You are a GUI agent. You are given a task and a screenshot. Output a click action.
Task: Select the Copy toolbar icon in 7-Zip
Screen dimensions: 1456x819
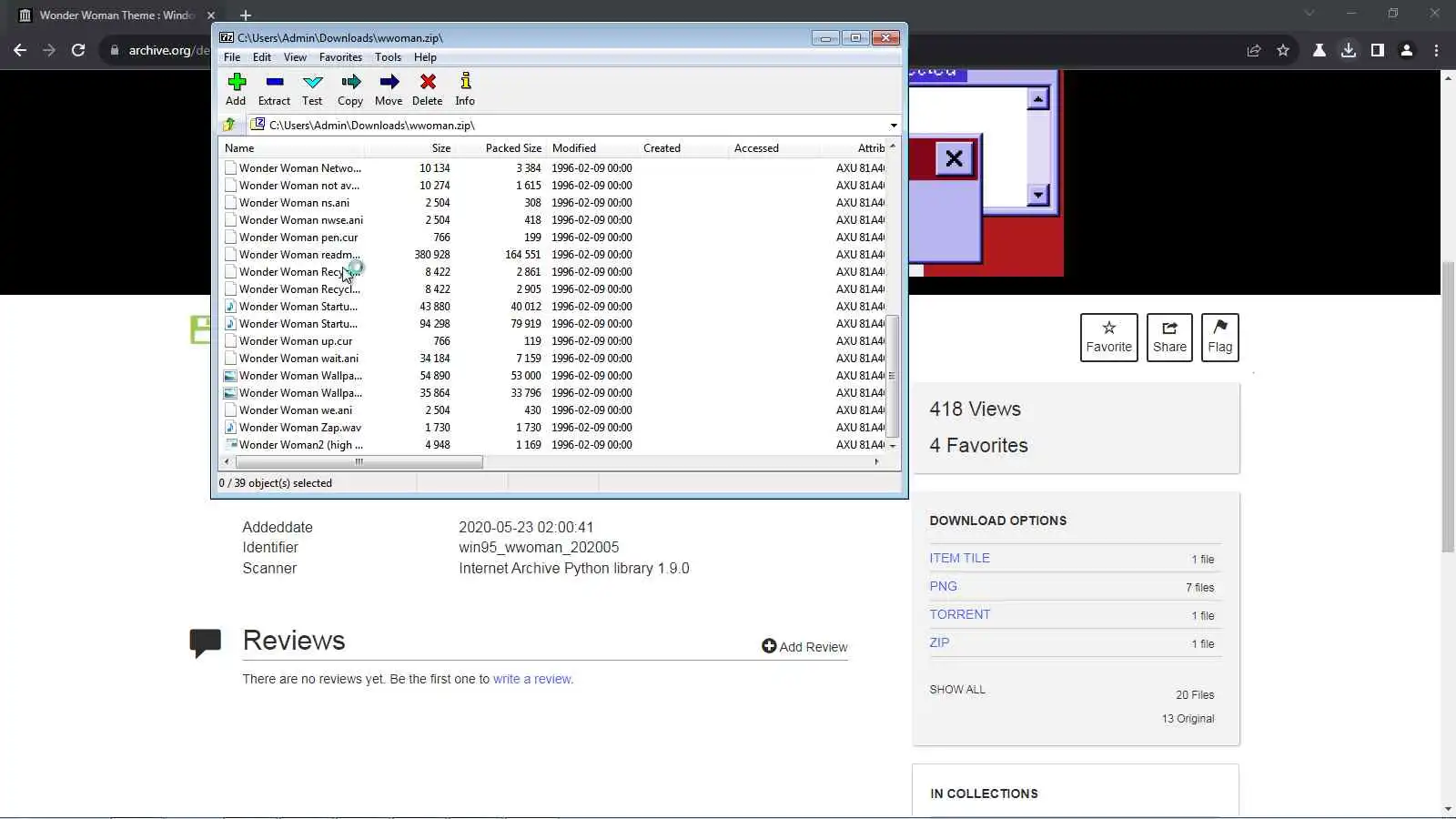350,89
